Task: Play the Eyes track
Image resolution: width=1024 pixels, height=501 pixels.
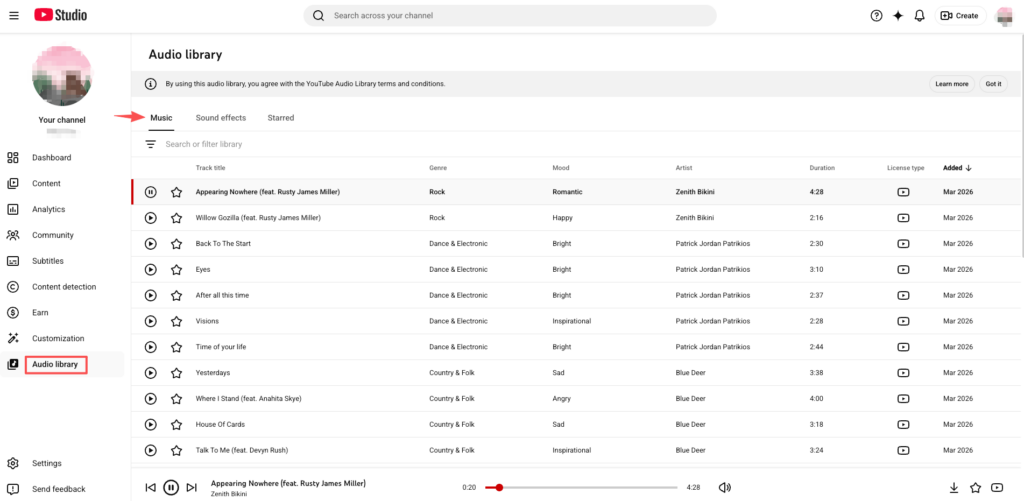Action: [x=150, y=269]
